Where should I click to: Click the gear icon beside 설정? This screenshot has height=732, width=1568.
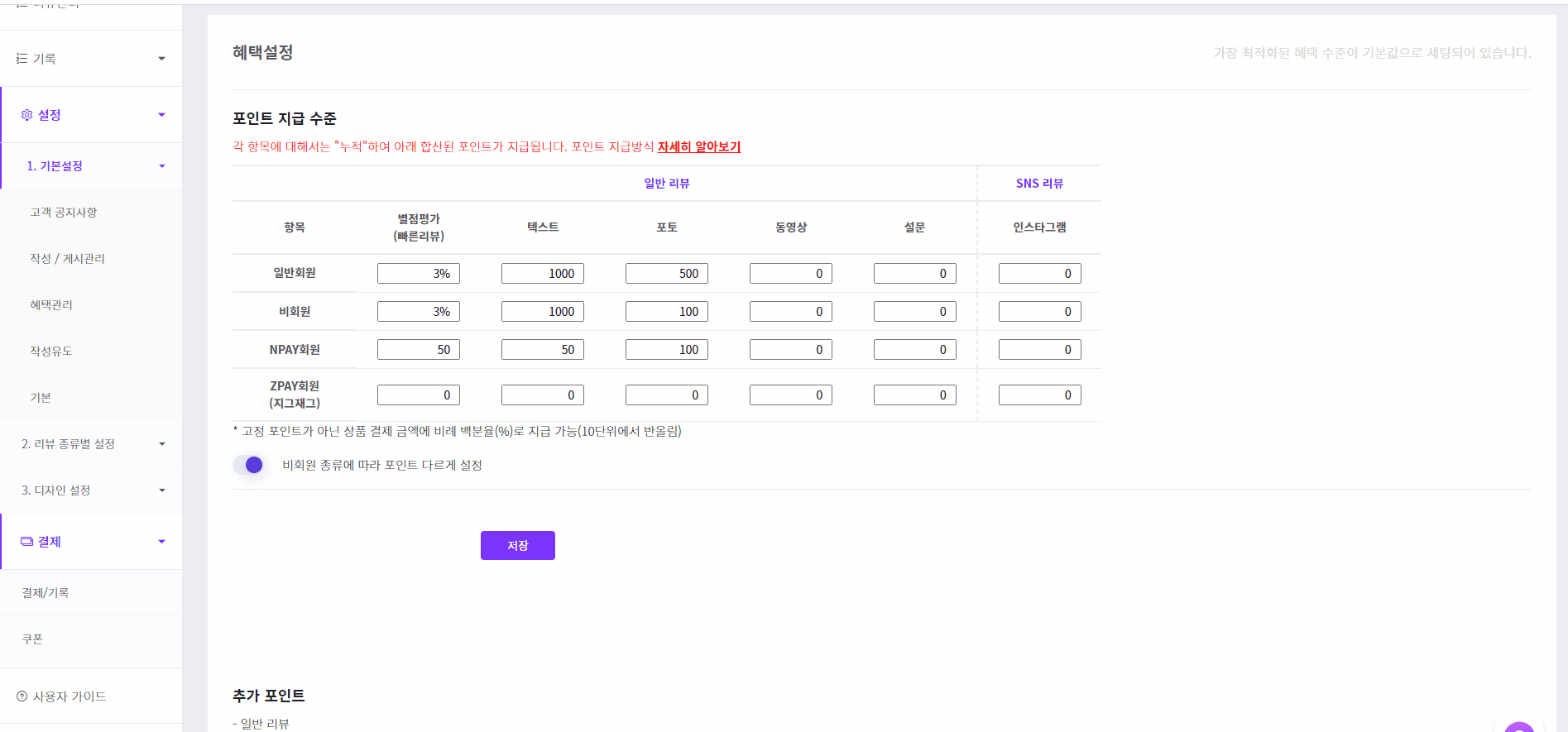(26, 115)
